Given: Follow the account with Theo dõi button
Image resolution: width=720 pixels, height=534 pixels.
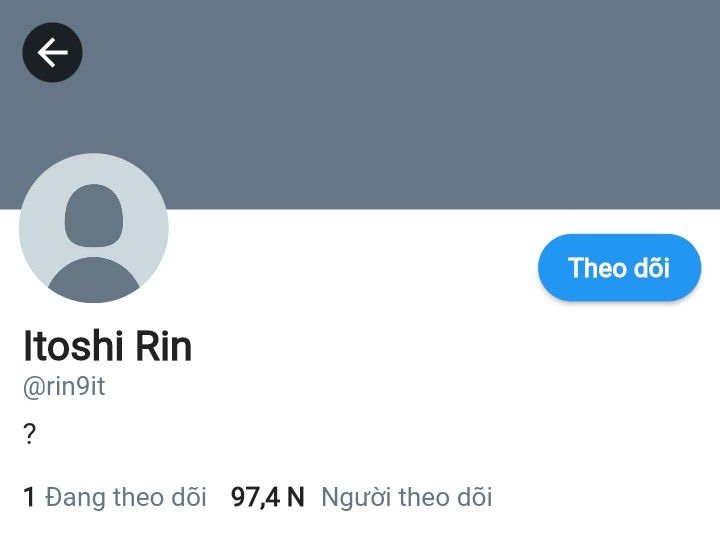Looking at the screenshot, I should point(619,268).
